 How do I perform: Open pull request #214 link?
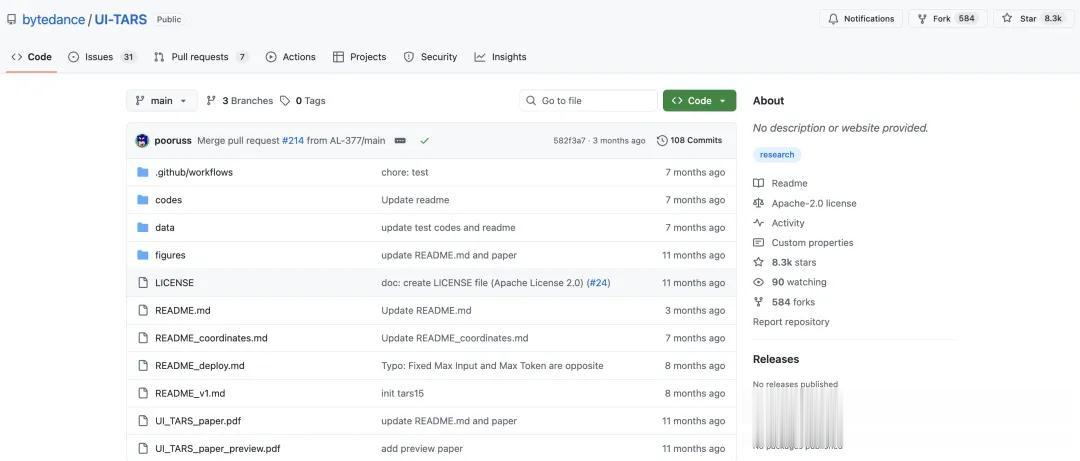pyautogui.click(x=292, y=141)
